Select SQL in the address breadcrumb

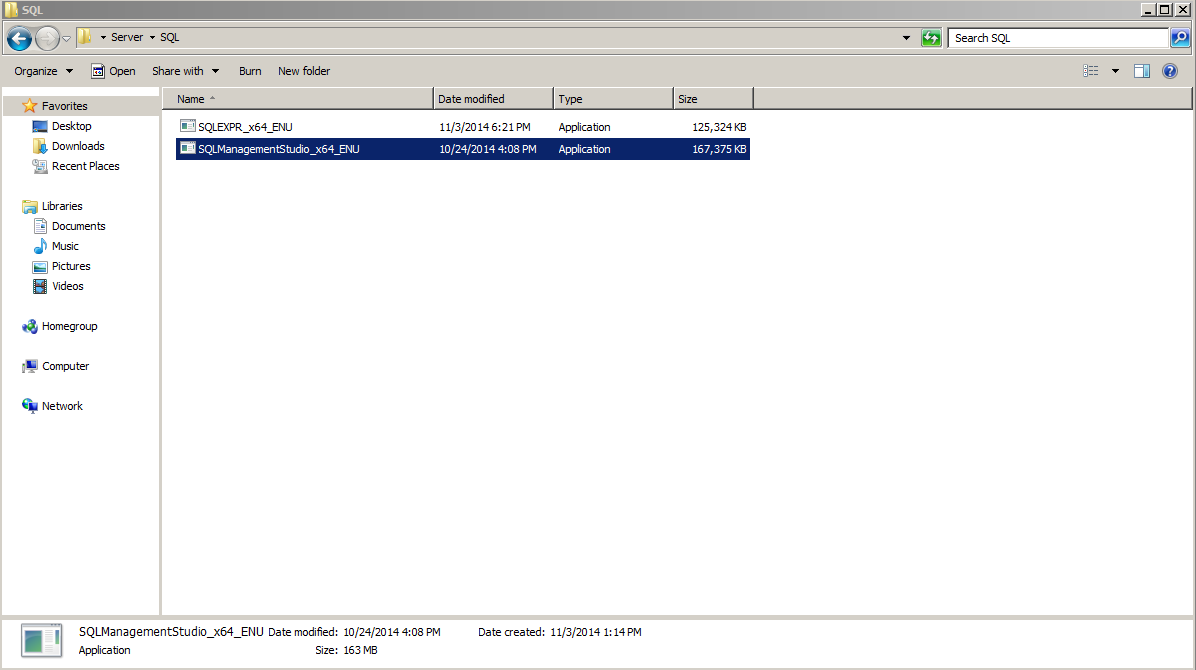point(169,37)
